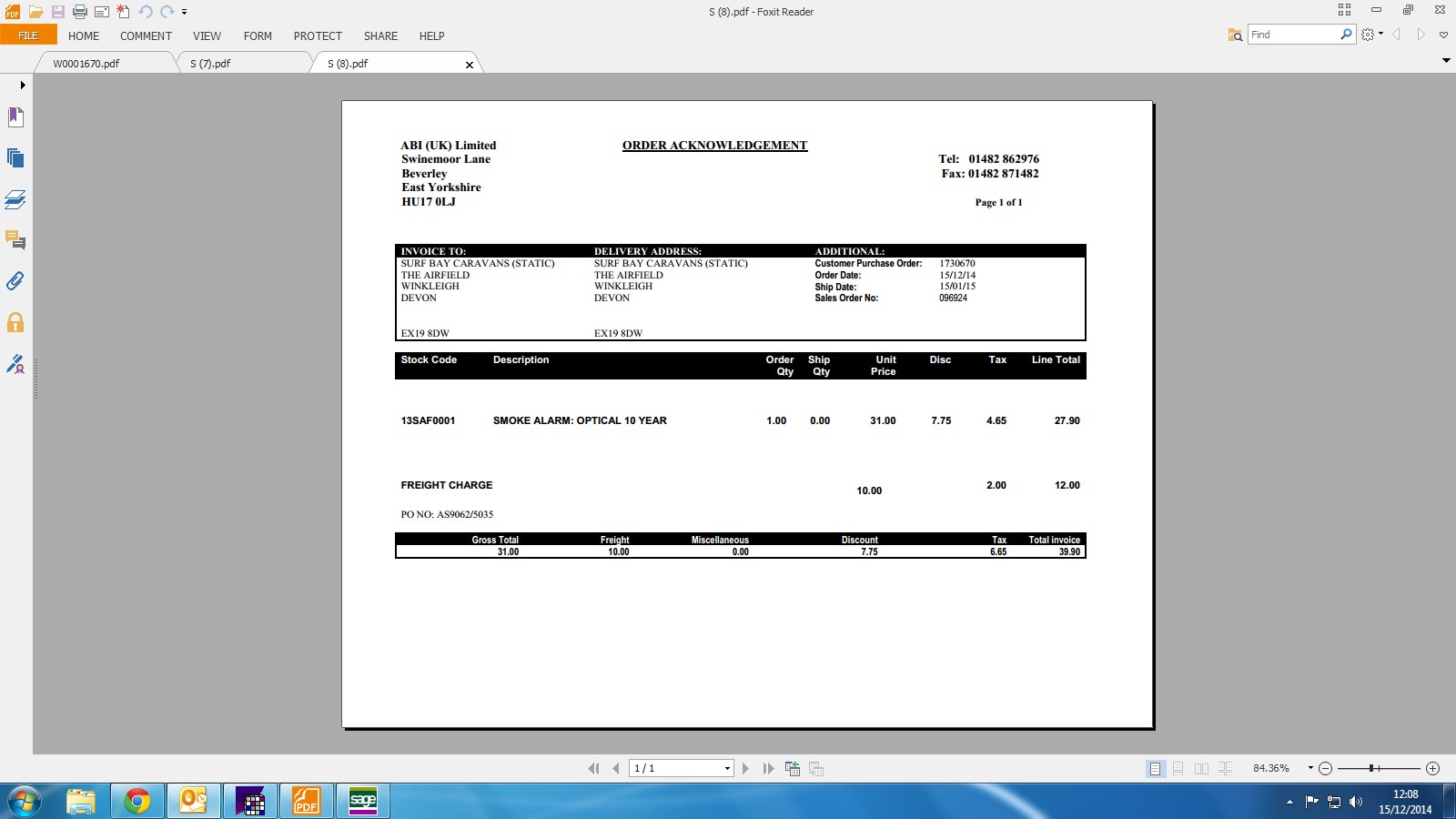
Task: Open the page number dropdown
Action: pos(727,768)
